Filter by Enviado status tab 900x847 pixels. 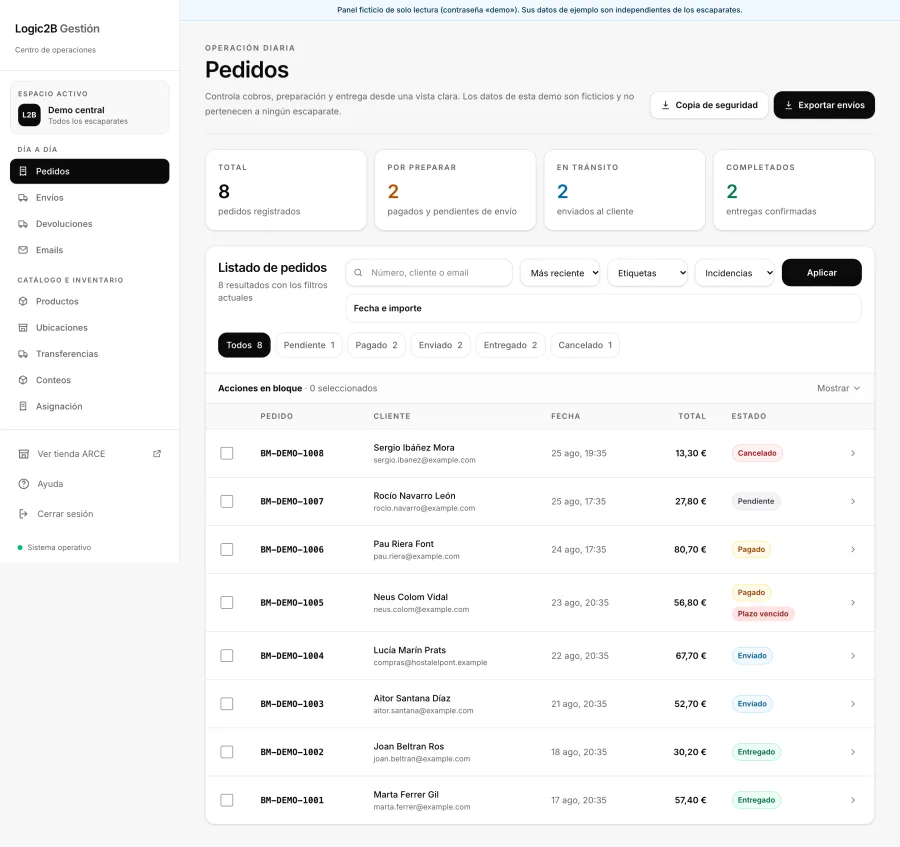440,345
